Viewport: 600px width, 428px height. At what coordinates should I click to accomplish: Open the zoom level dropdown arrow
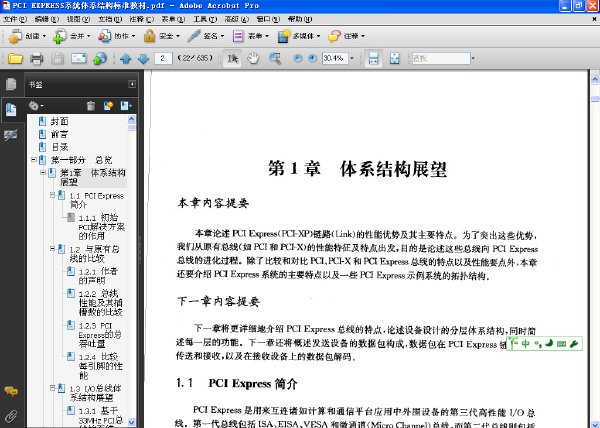click(x=352, y=58)
